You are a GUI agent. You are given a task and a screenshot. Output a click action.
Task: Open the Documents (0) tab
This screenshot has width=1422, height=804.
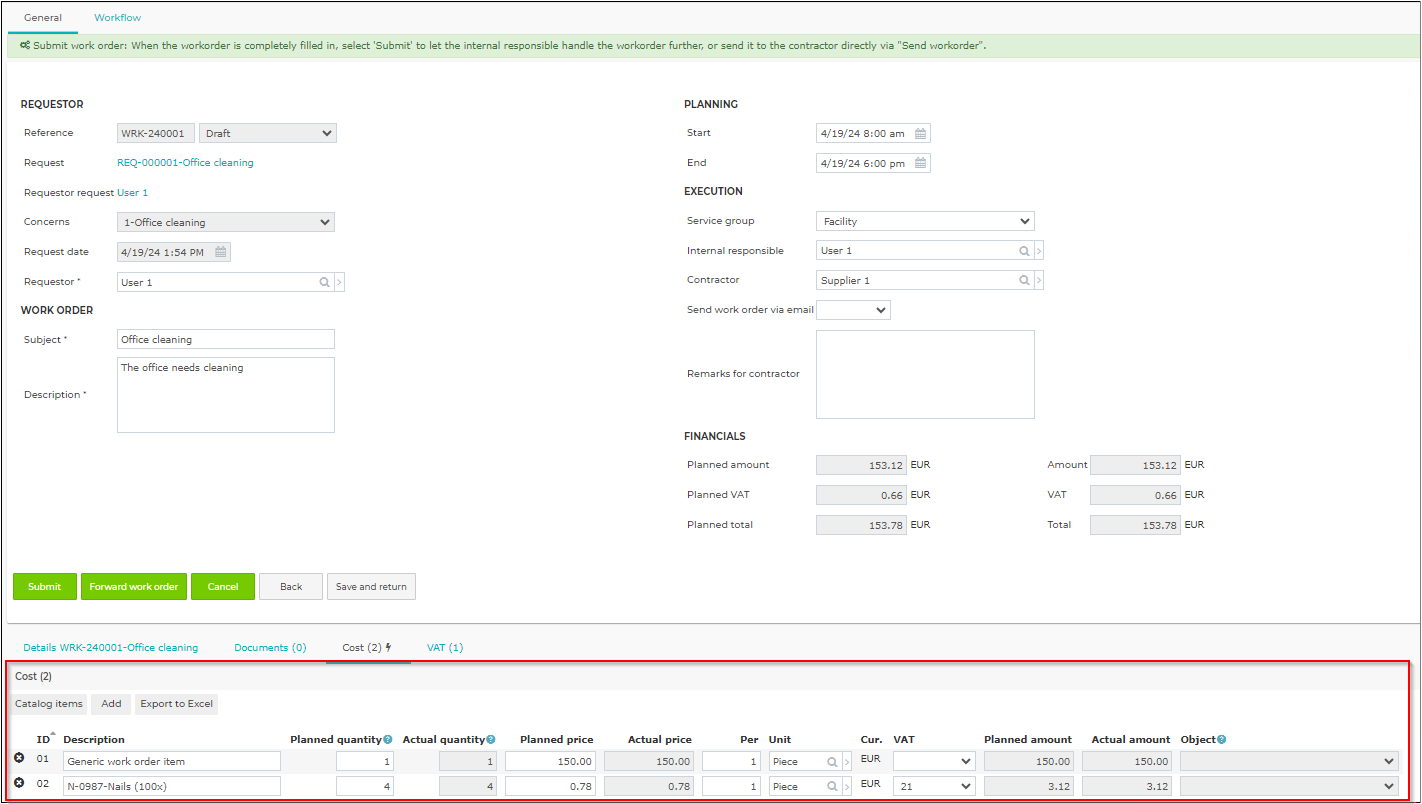coord(270,648)
